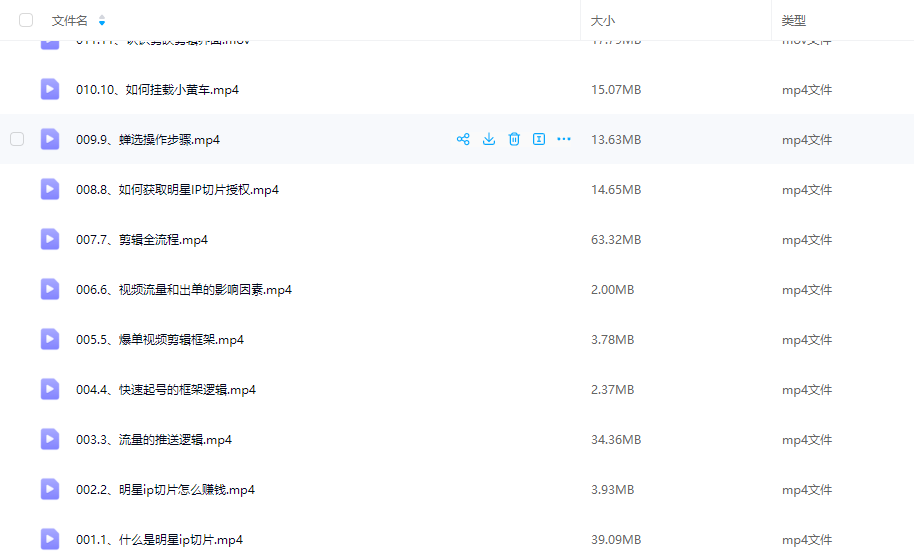Click video icon of 007.7 file
Image resolution: width=914 pixels, height=559 pixels.
tap(50, 240)
